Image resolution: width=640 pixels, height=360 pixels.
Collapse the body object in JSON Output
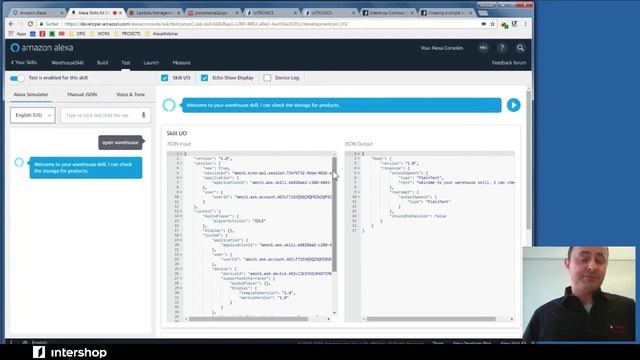click(x=359, y=158)
